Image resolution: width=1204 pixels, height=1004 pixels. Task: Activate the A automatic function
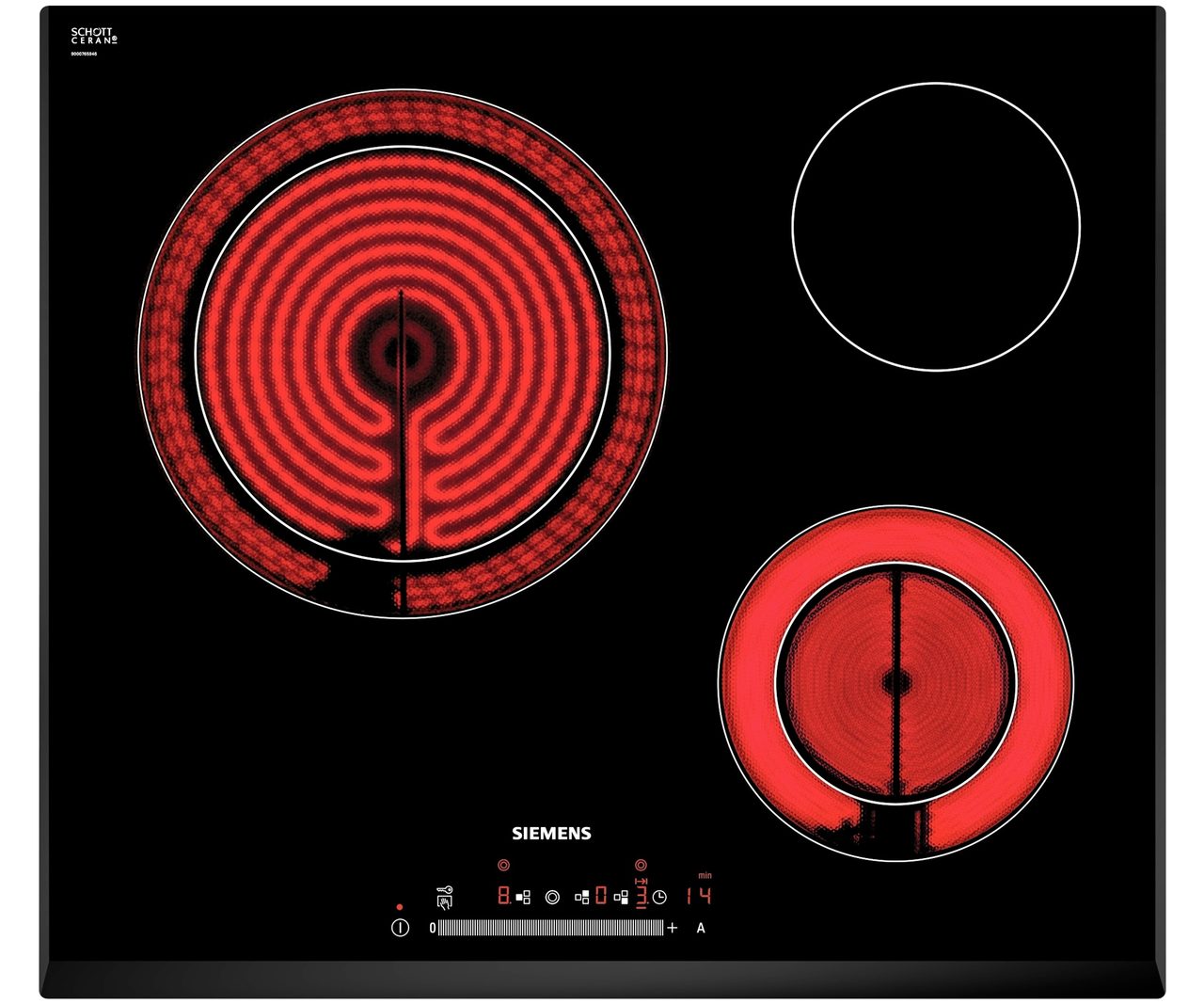tap(701, 929)
